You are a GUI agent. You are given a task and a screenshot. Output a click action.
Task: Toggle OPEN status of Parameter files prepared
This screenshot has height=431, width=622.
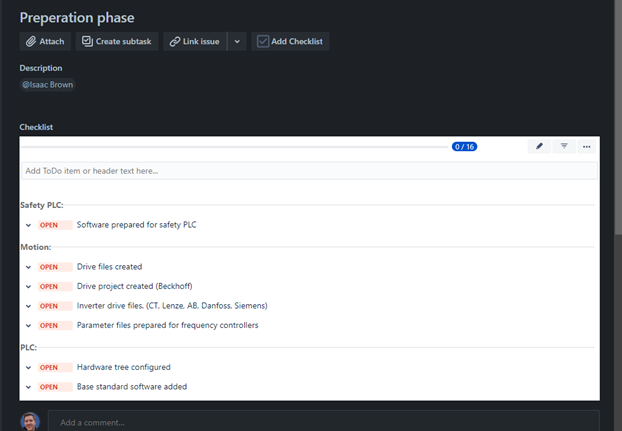[55, 326]
